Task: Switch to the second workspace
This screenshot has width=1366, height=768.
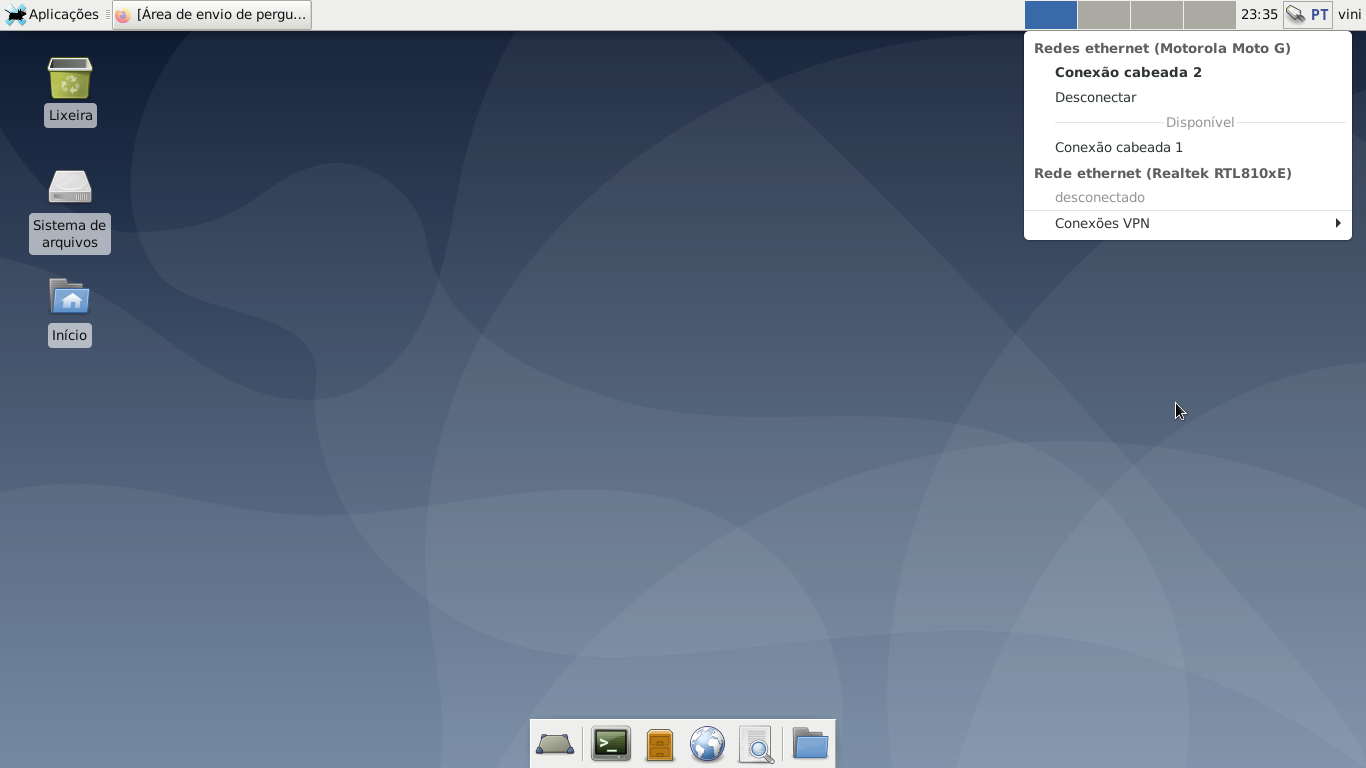Action: click(x=1104, y=14)
